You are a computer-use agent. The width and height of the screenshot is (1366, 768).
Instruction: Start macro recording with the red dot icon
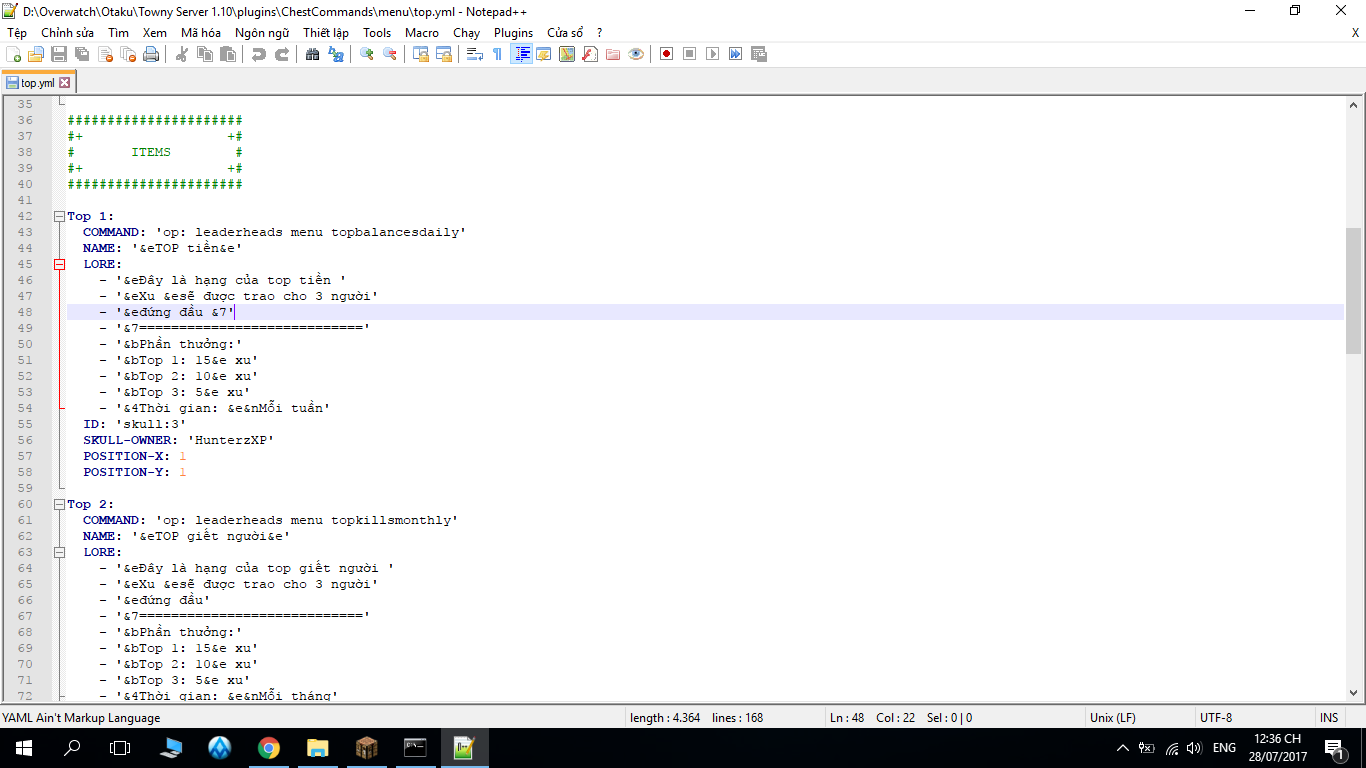(x=666, y=54)
